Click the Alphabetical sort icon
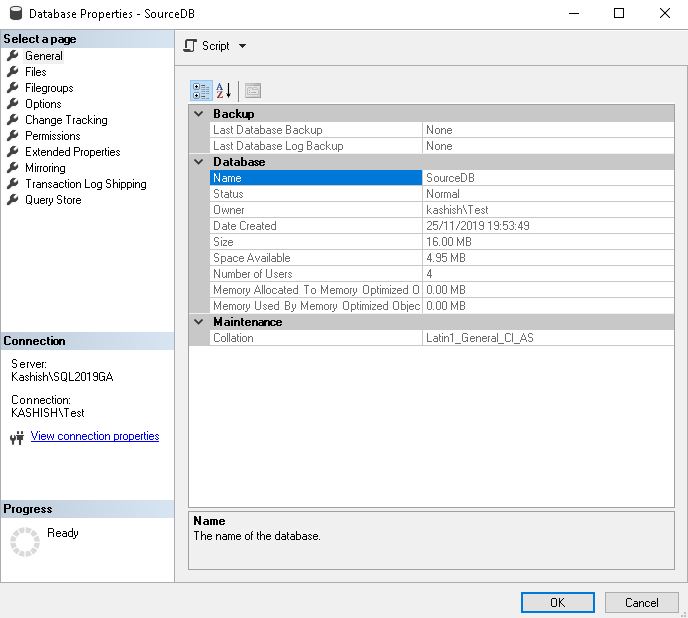Viewport: 688px width, 618px height. [224, 91]
